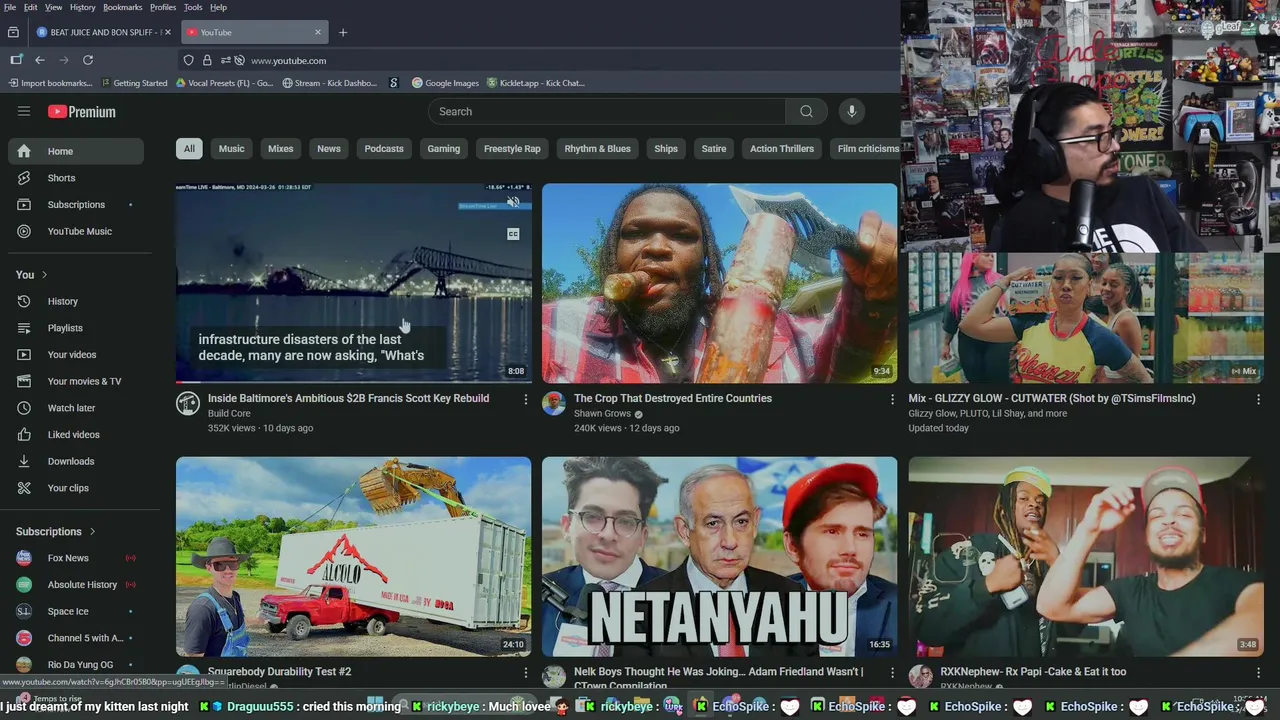Expand the You section chevron
Viewport: 1280px width, 720px height.
point(44,275)
